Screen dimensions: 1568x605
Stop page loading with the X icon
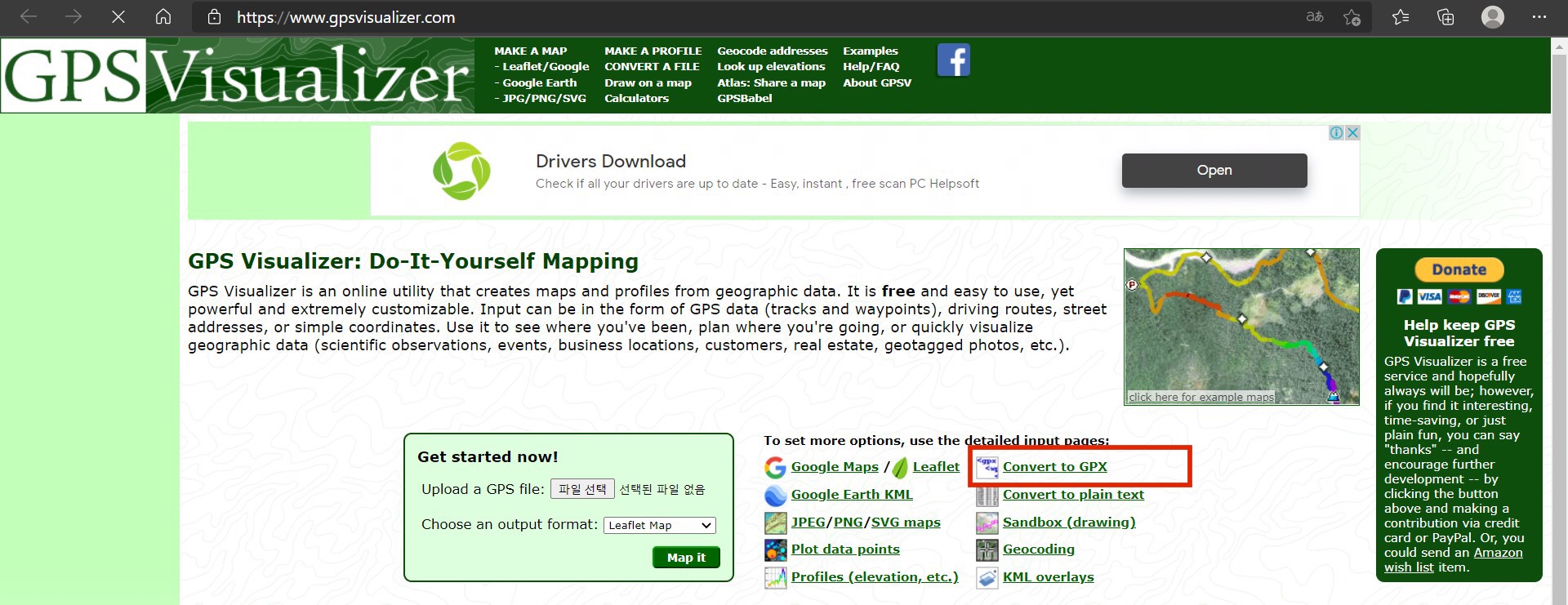pyautogui.click(x=118, y=16)
